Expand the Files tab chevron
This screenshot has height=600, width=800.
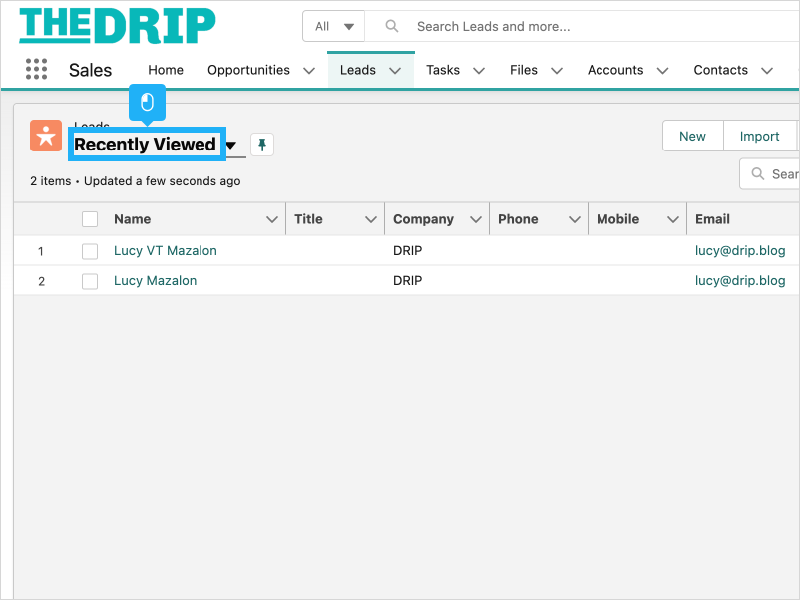557,70
